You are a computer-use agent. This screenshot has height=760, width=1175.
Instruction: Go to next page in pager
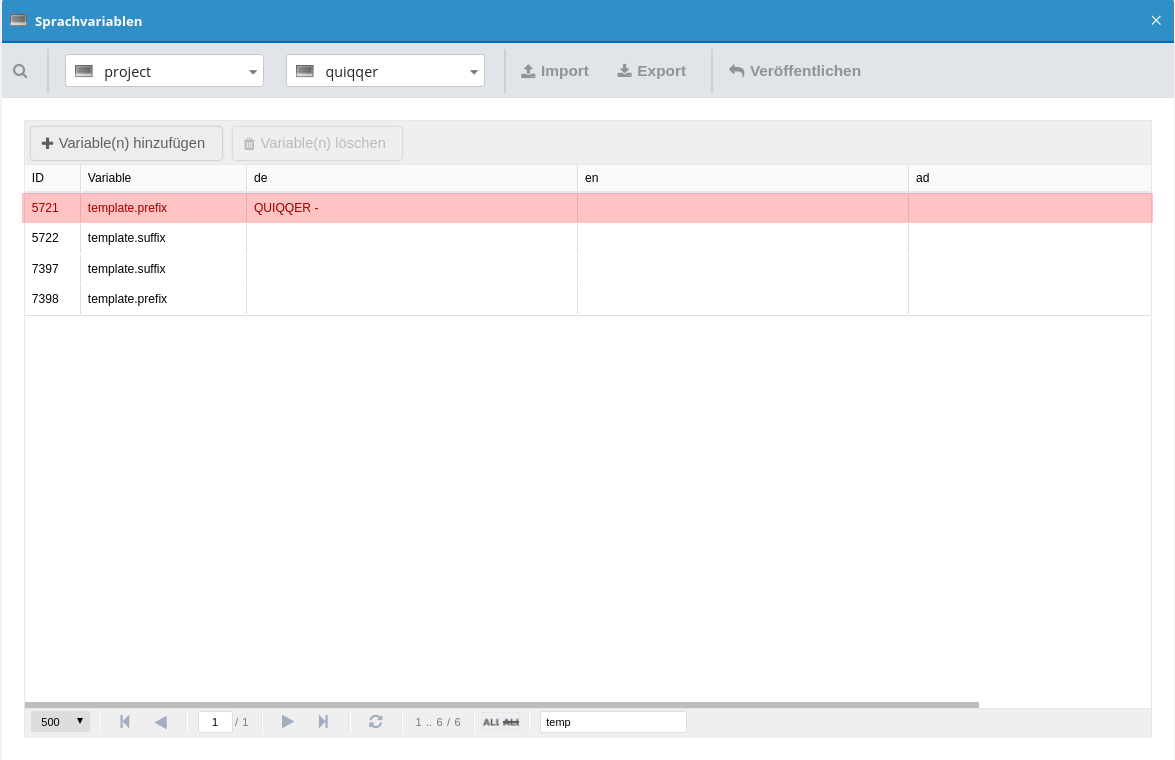click(288, 722)
